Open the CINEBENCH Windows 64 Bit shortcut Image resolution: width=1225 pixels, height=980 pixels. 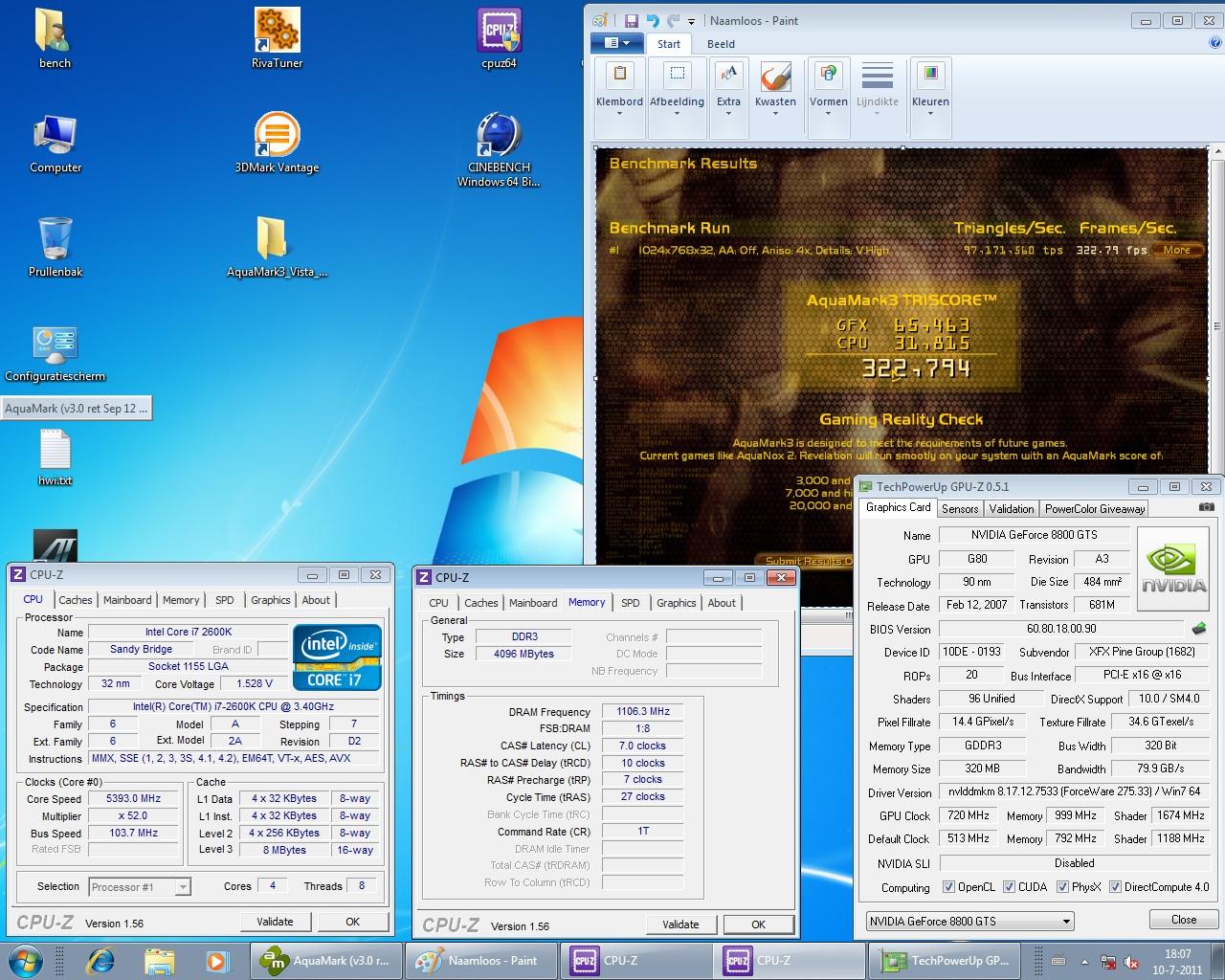coord(499,149)
